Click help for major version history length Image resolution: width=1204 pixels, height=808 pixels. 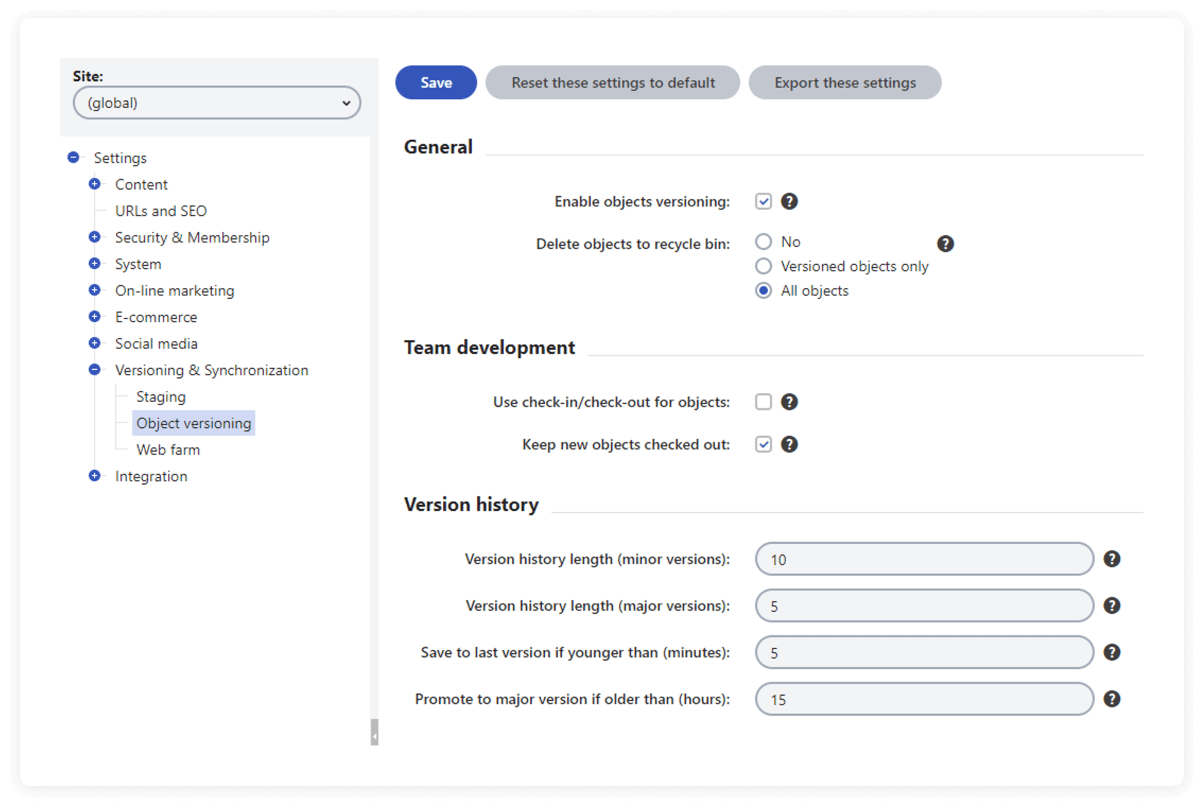tap(1112, 605)
